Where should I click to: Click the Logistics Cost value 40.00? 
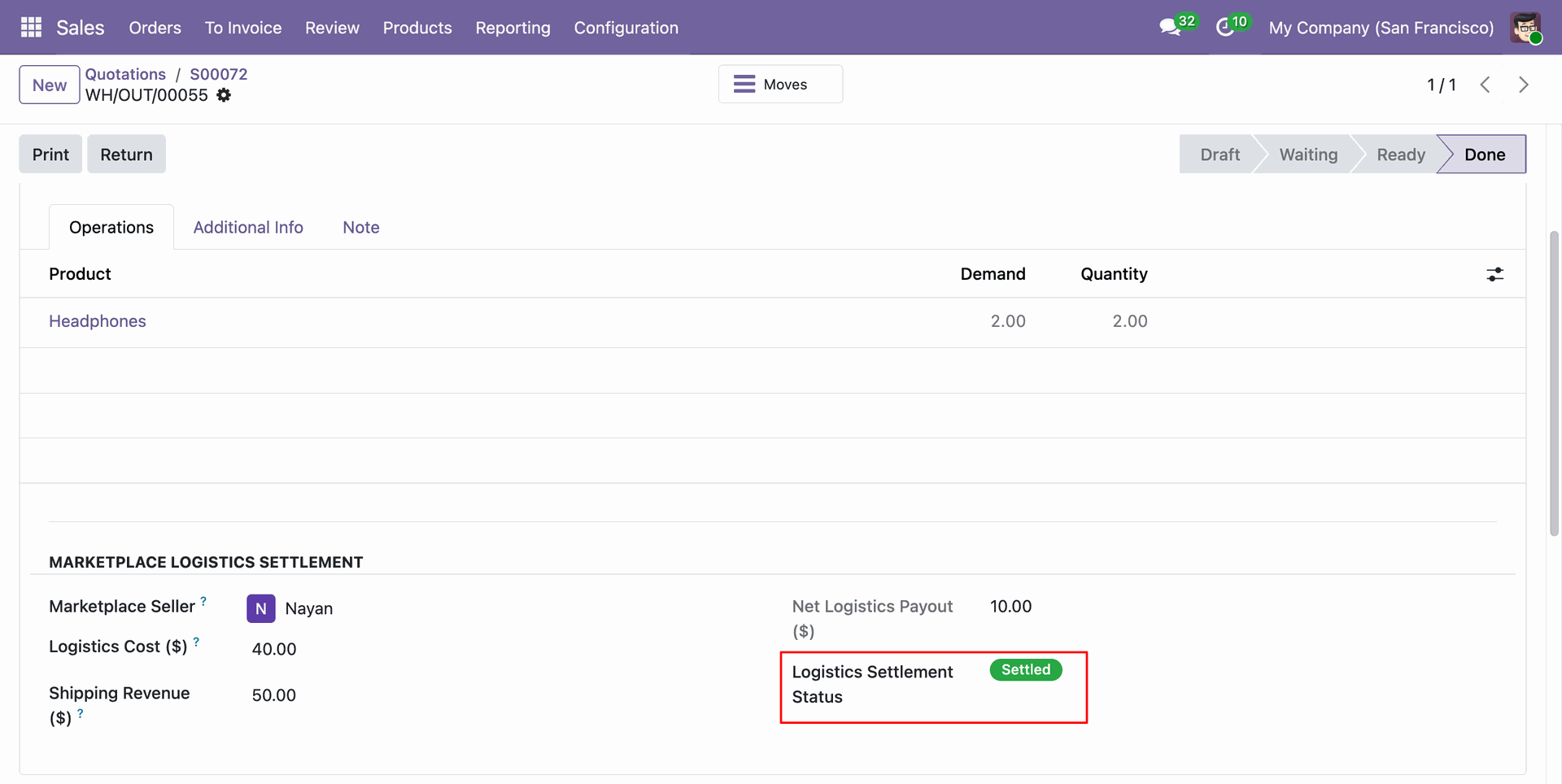point(274,649)
